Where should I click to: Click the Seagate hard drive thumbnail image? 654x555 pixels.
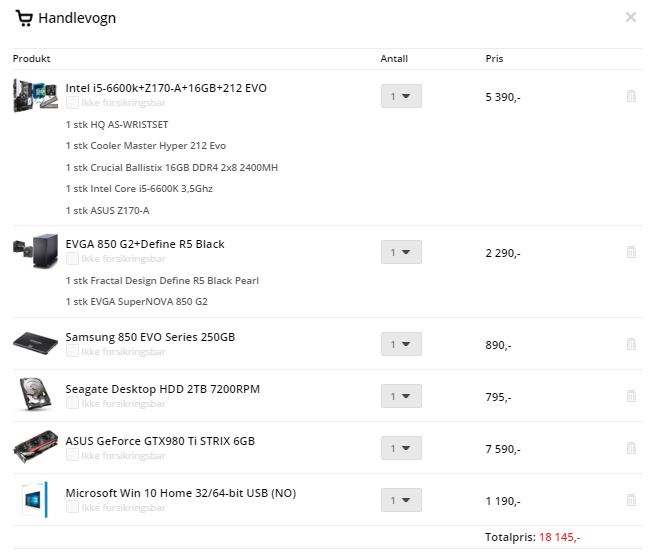tap(35, 394)
